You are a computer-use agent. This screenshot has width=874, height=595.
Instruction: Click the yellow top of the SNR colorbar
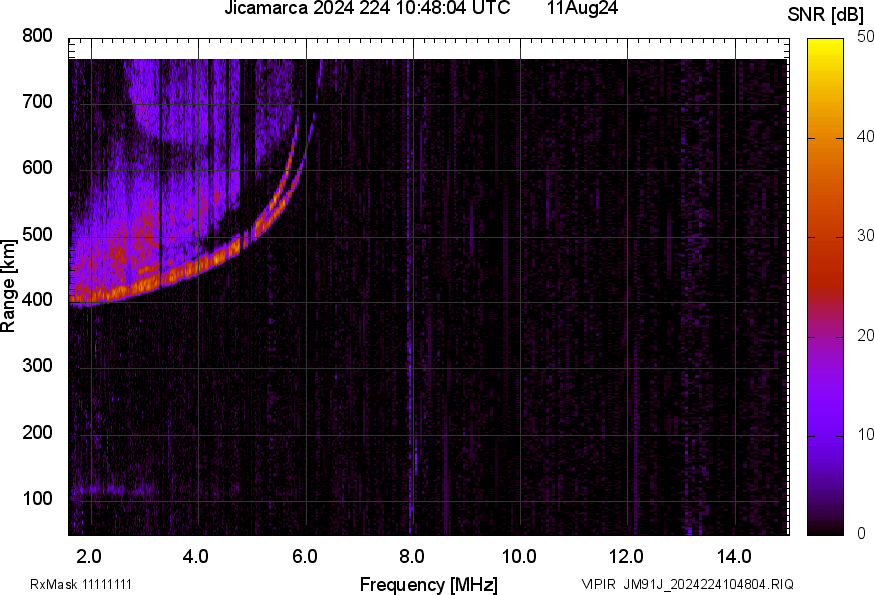coord(825,45)
